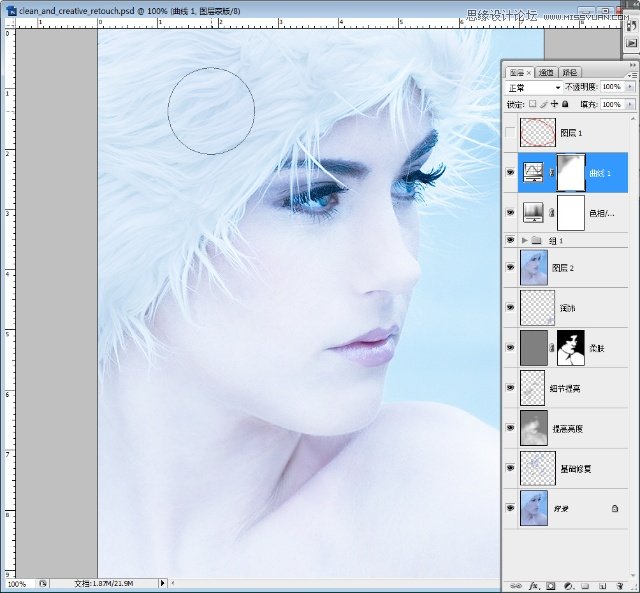Collapse the panel with double arrows
Viewport: 640px width, 593px height.
(x=632, y=65)
